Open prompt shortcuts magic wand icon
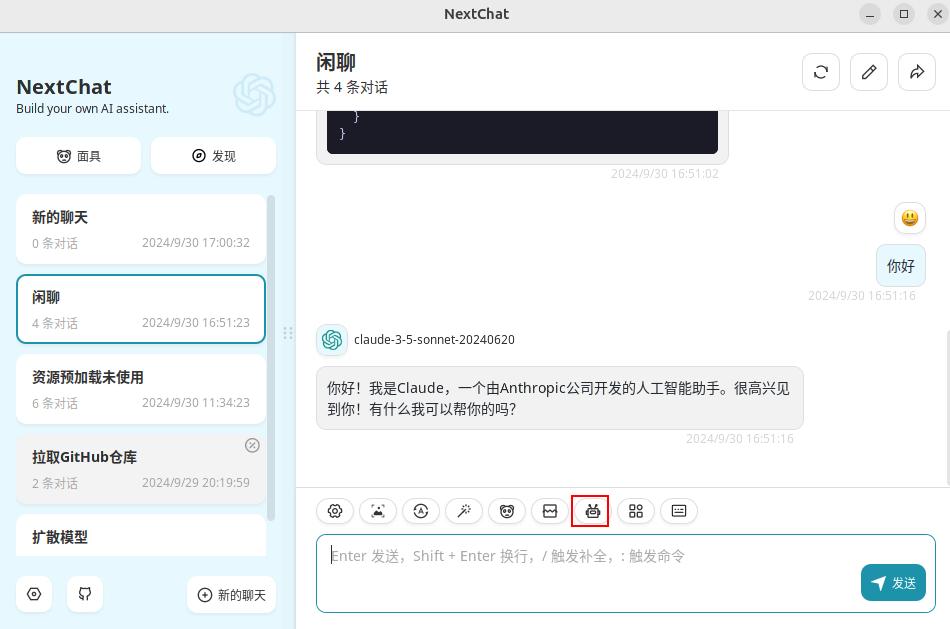 click(464, 511)
